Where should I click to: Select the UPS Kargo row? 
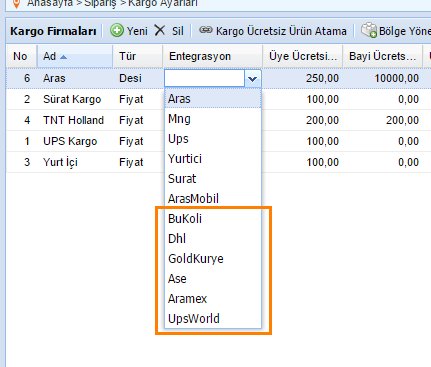tap(218, 141)
